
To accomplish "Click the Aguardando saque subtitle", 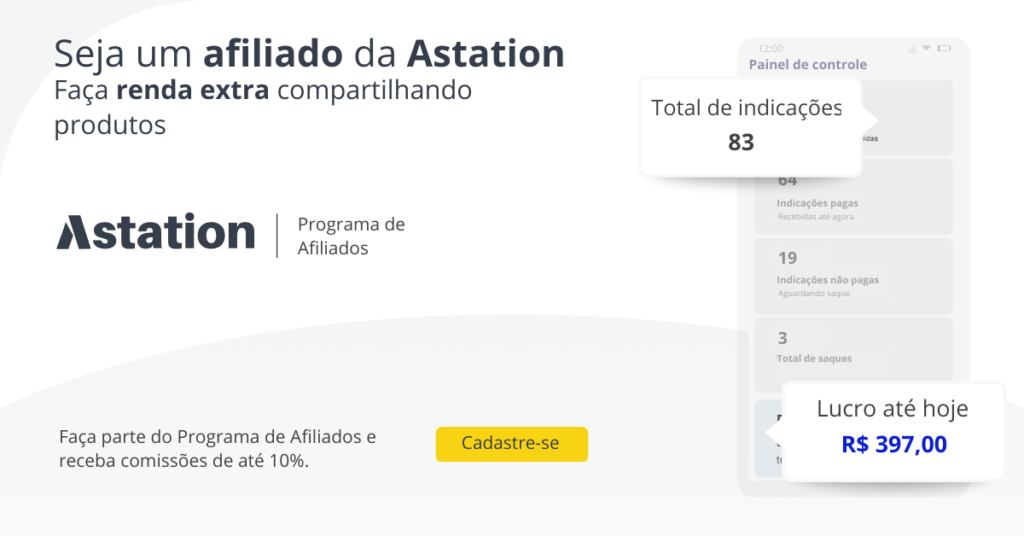I will point(814,294).
